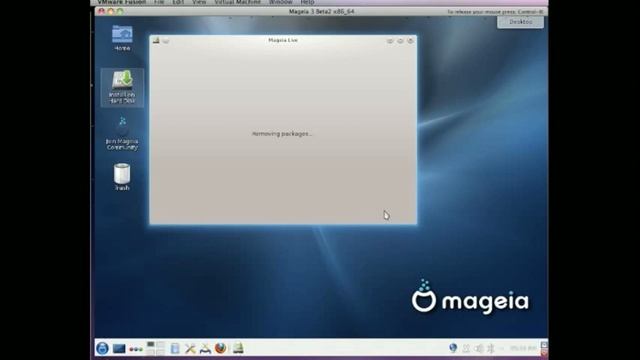
Task: Open the View menu in the macOS menu bar
Action: coord(199,2)
